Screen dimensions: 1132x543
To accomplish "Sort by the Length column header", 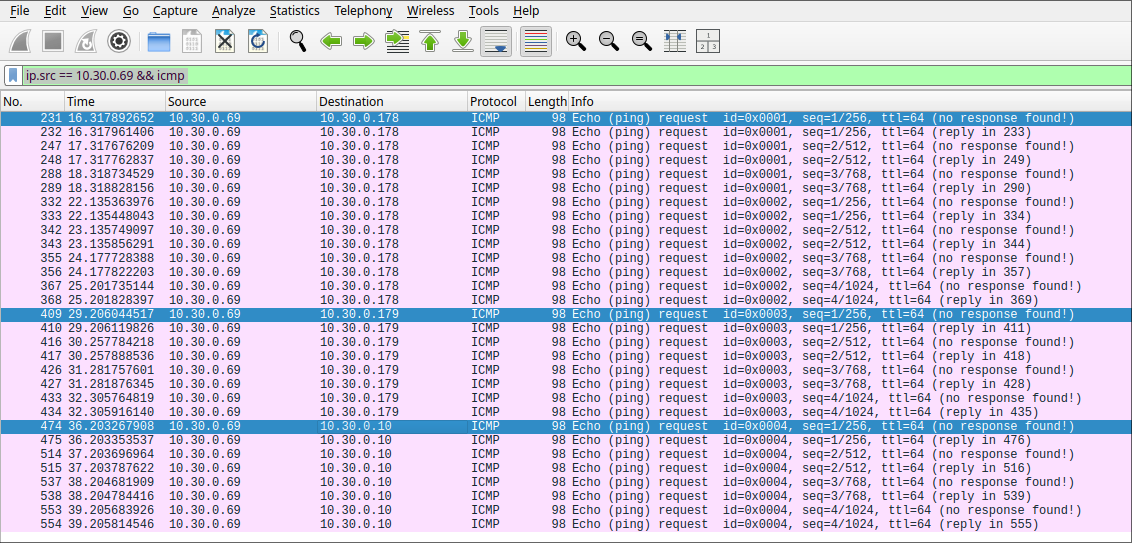I will 547,102.
